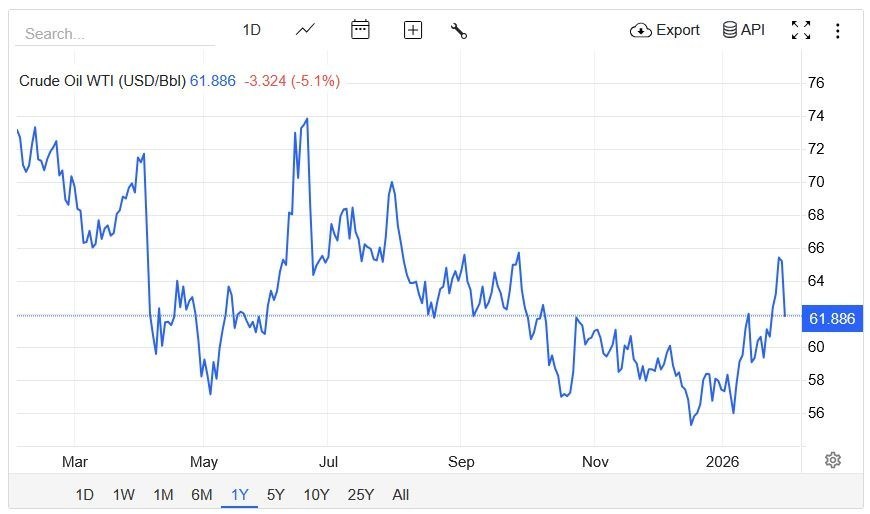Click the 61.886 current price label
The height and width of the screenshot is (514, 870).
click(832, 319)
